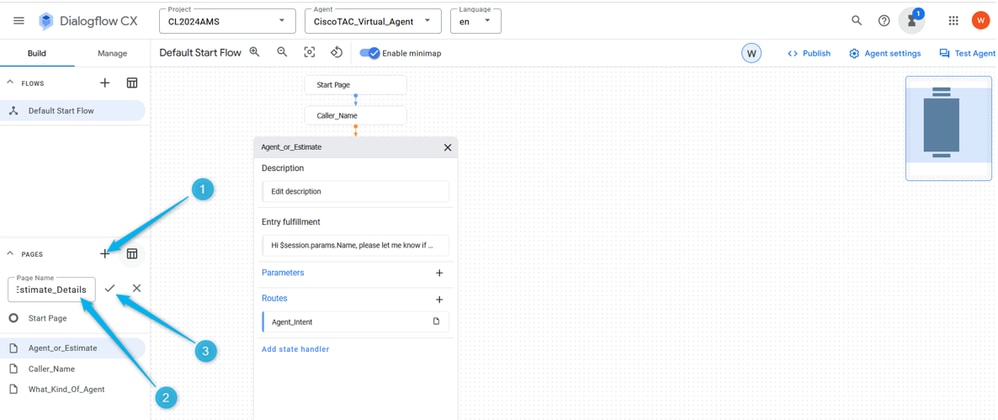998x420 pixels.
Task: Fit the flow to the screen
Action: [309, 53]
